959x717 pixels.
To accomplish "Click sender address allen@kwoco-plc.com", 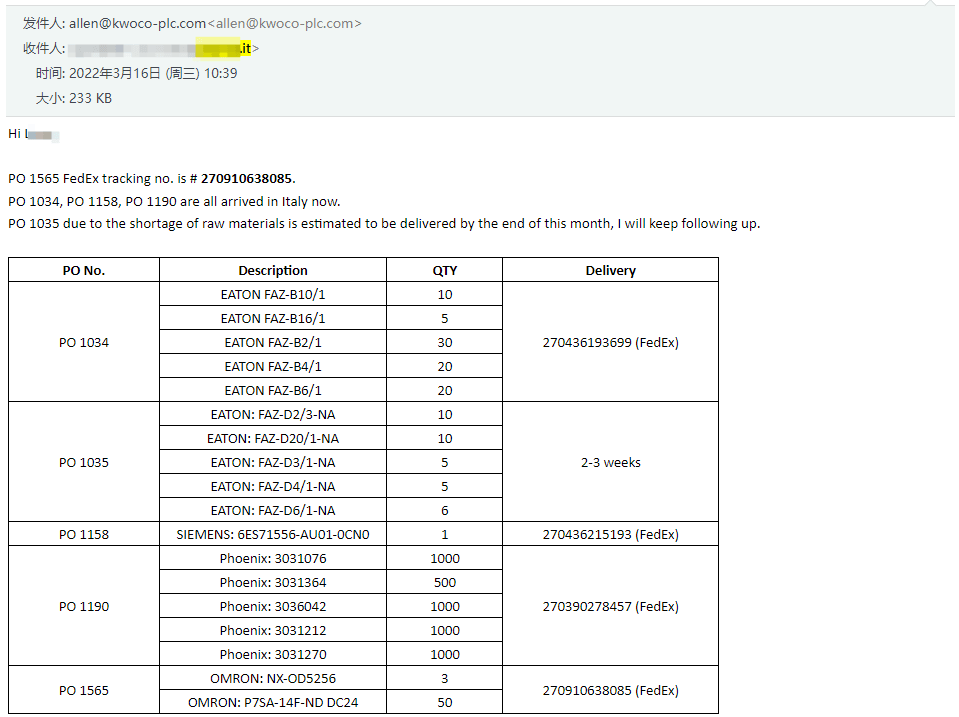I will coord(137,23).
